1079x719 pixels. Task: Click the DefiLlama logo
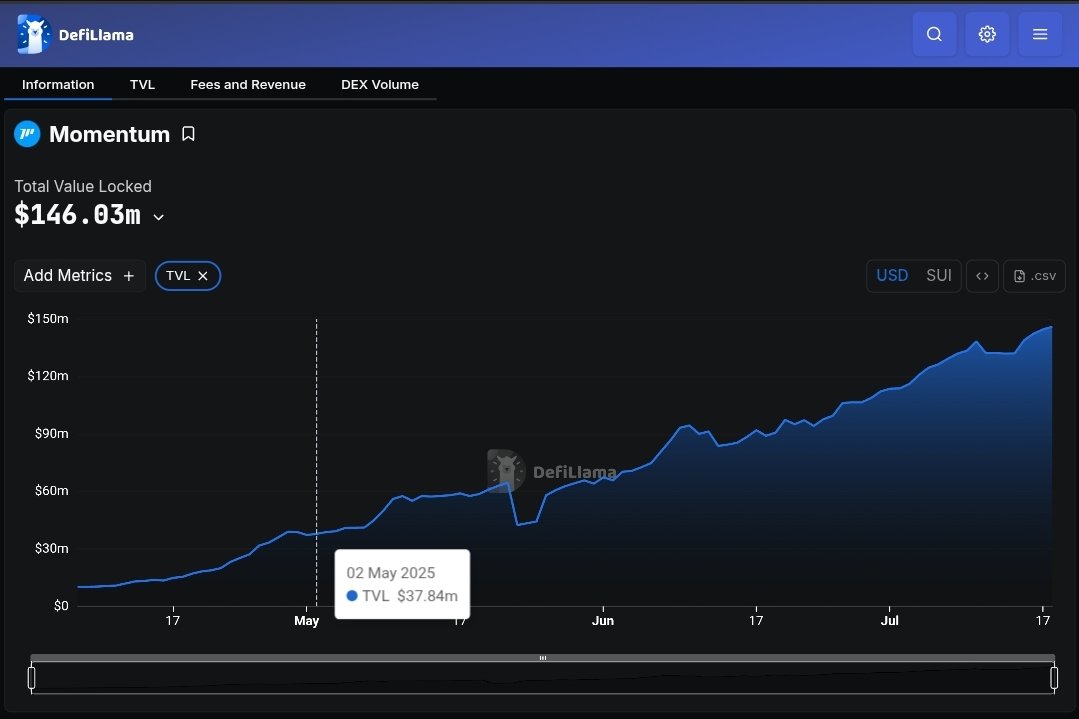[34, 34]
